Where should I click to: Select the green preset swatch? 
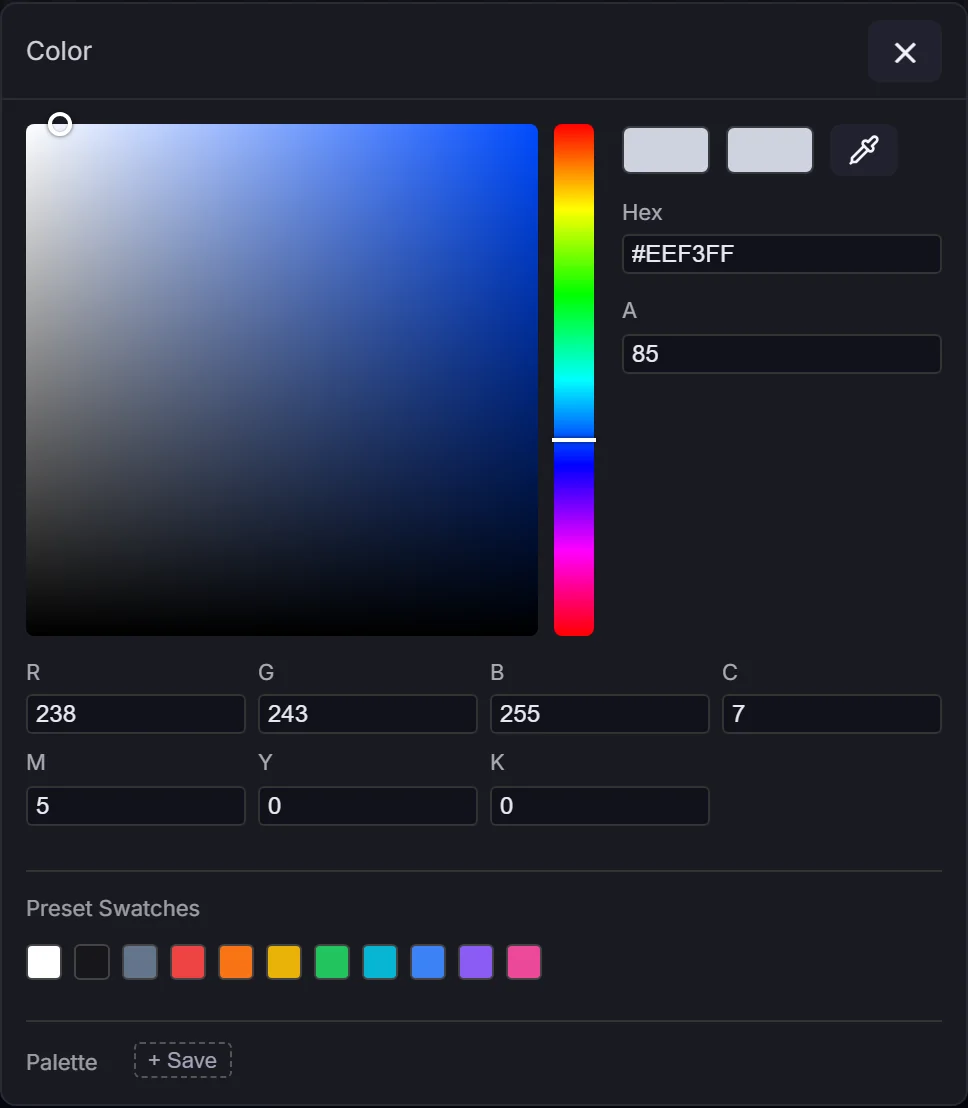pos(332,962)
